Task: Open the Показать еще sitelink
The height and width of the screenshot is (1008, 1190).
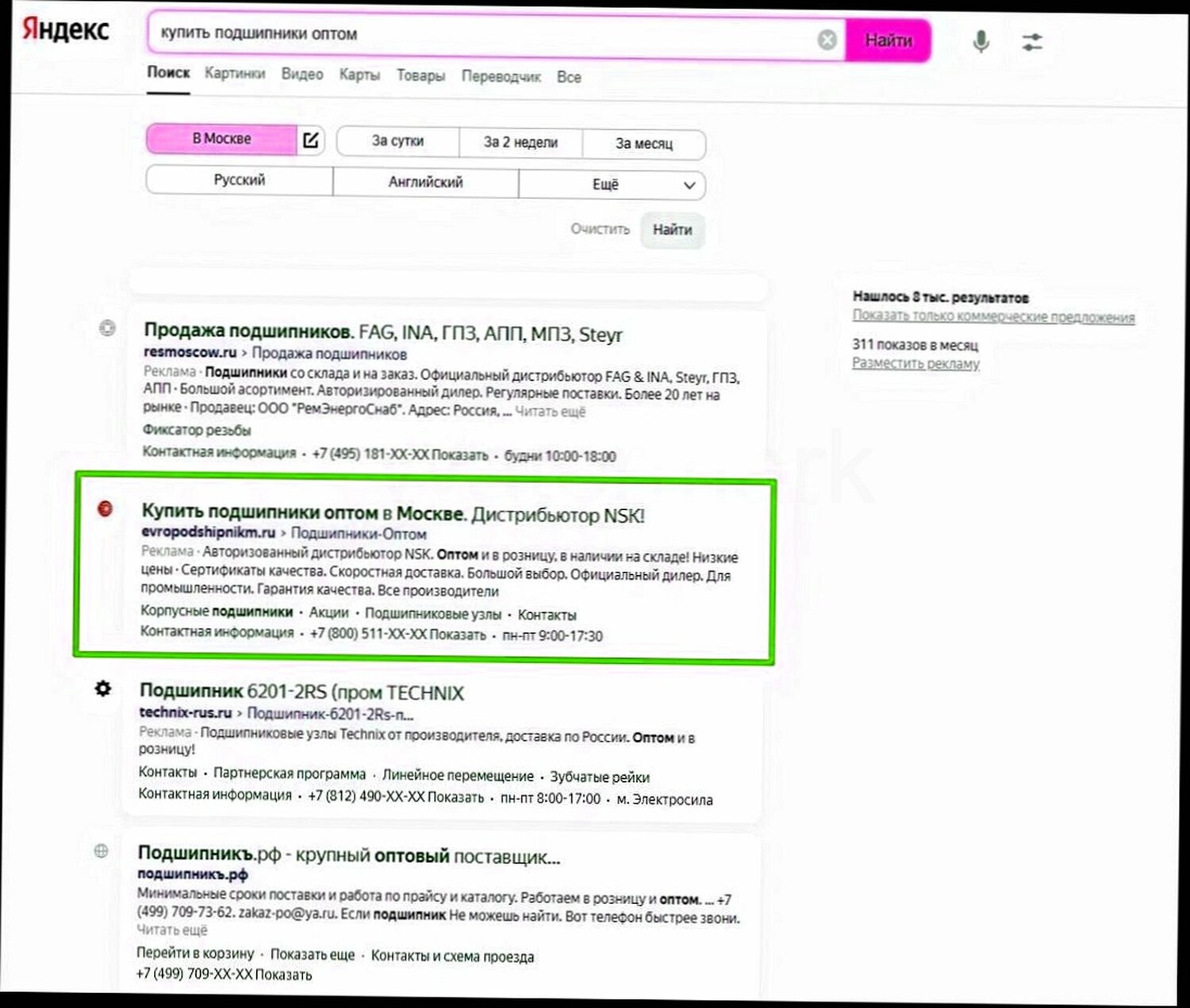Action: click(313, 954)
